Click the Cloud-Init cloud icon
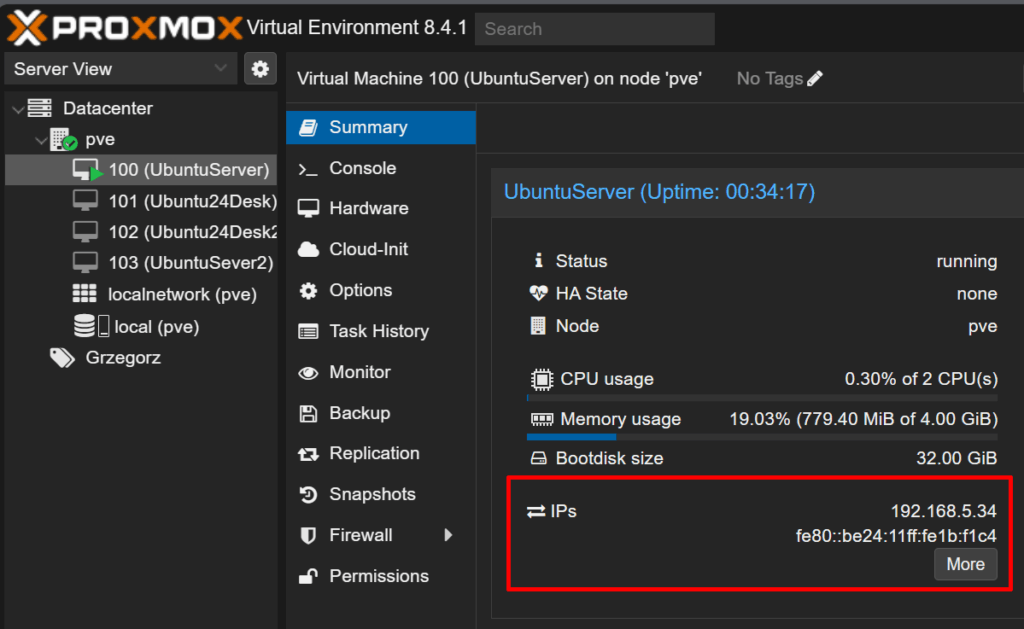Image resolution: width=1024 pixels, height=629 pixels. pyautogui.click(x=308, y=250)
